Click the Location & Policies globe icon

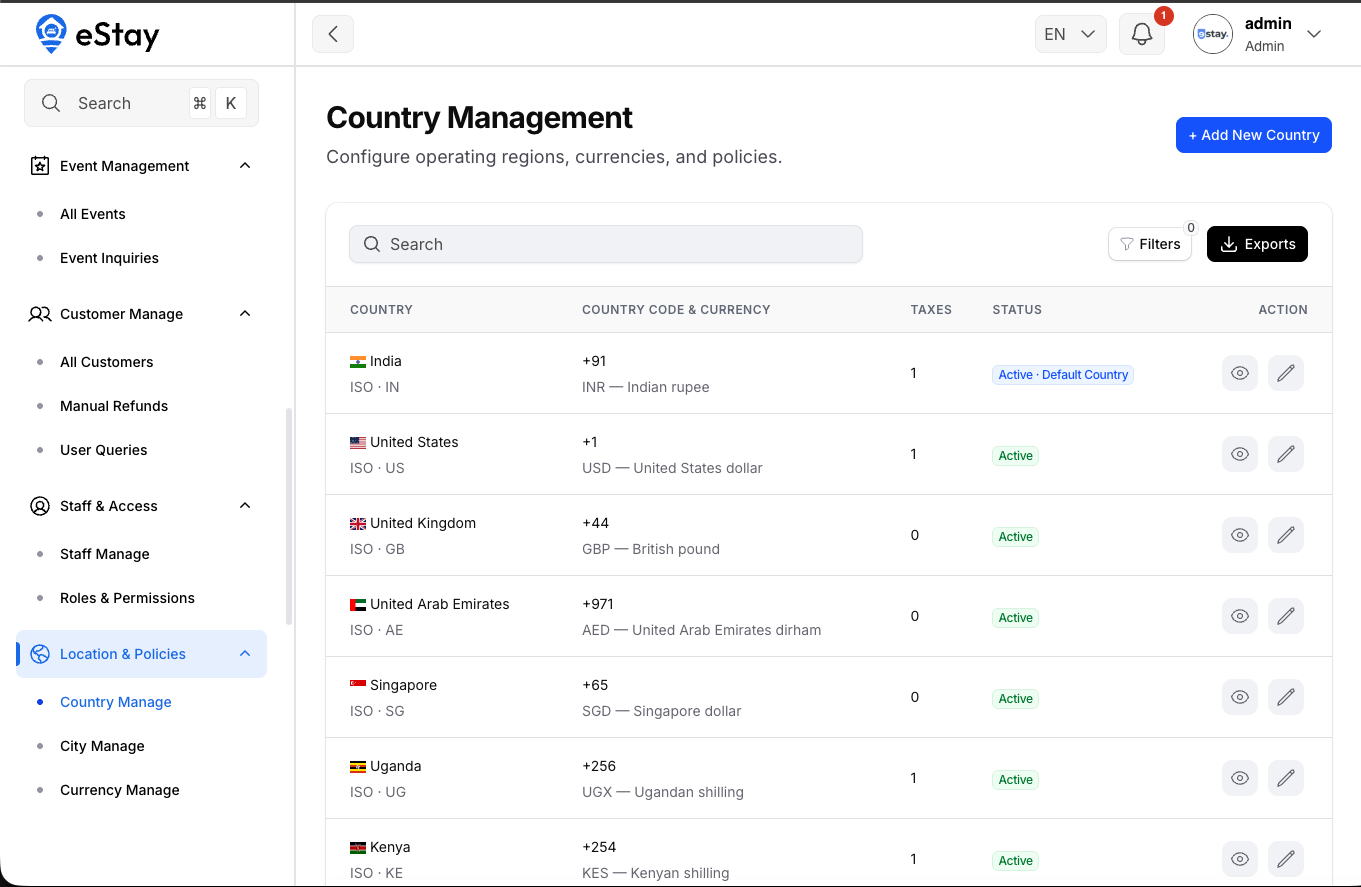[40, 654]
